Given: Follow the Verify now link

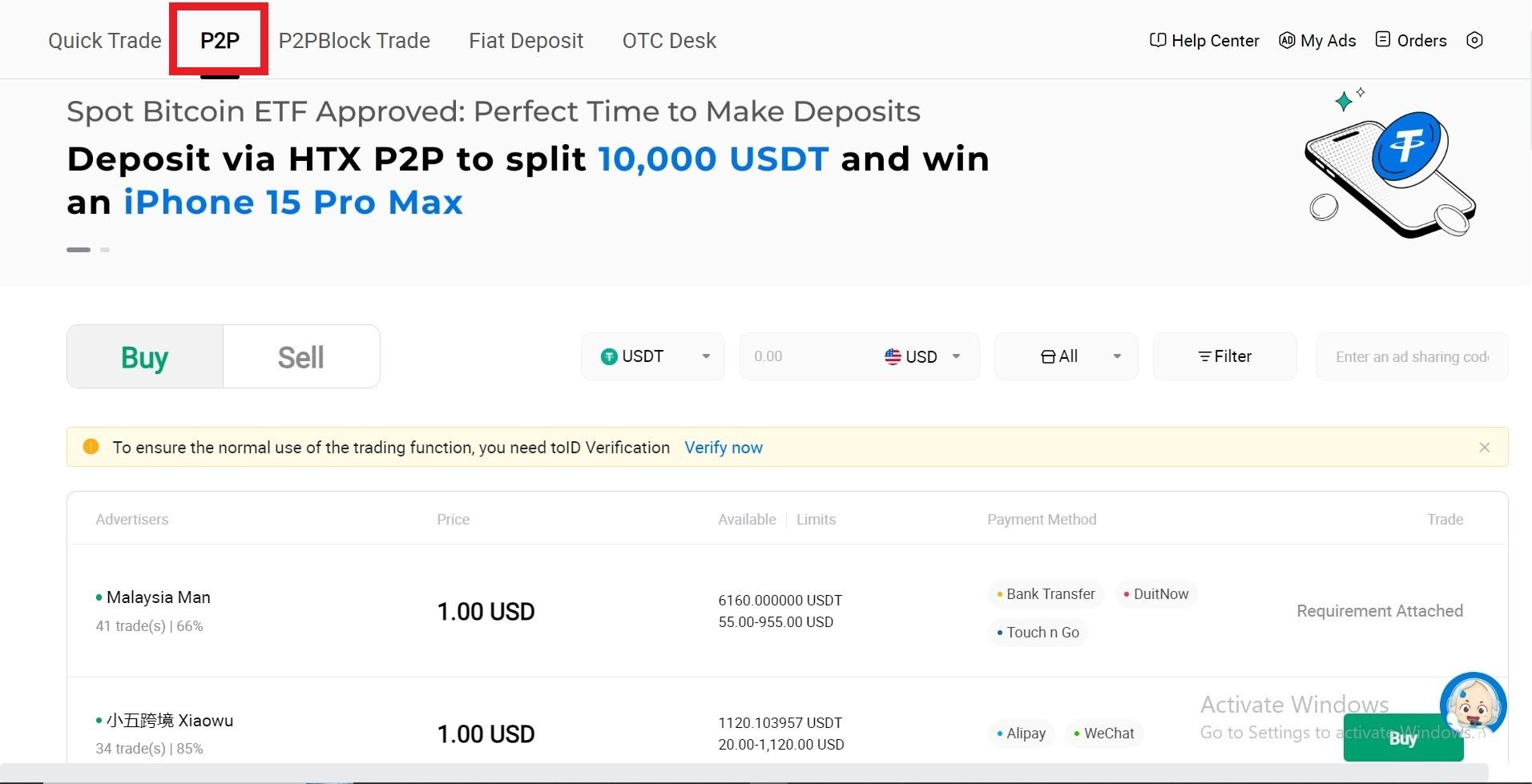Looking at the screenshot, I should coord(724,448).
